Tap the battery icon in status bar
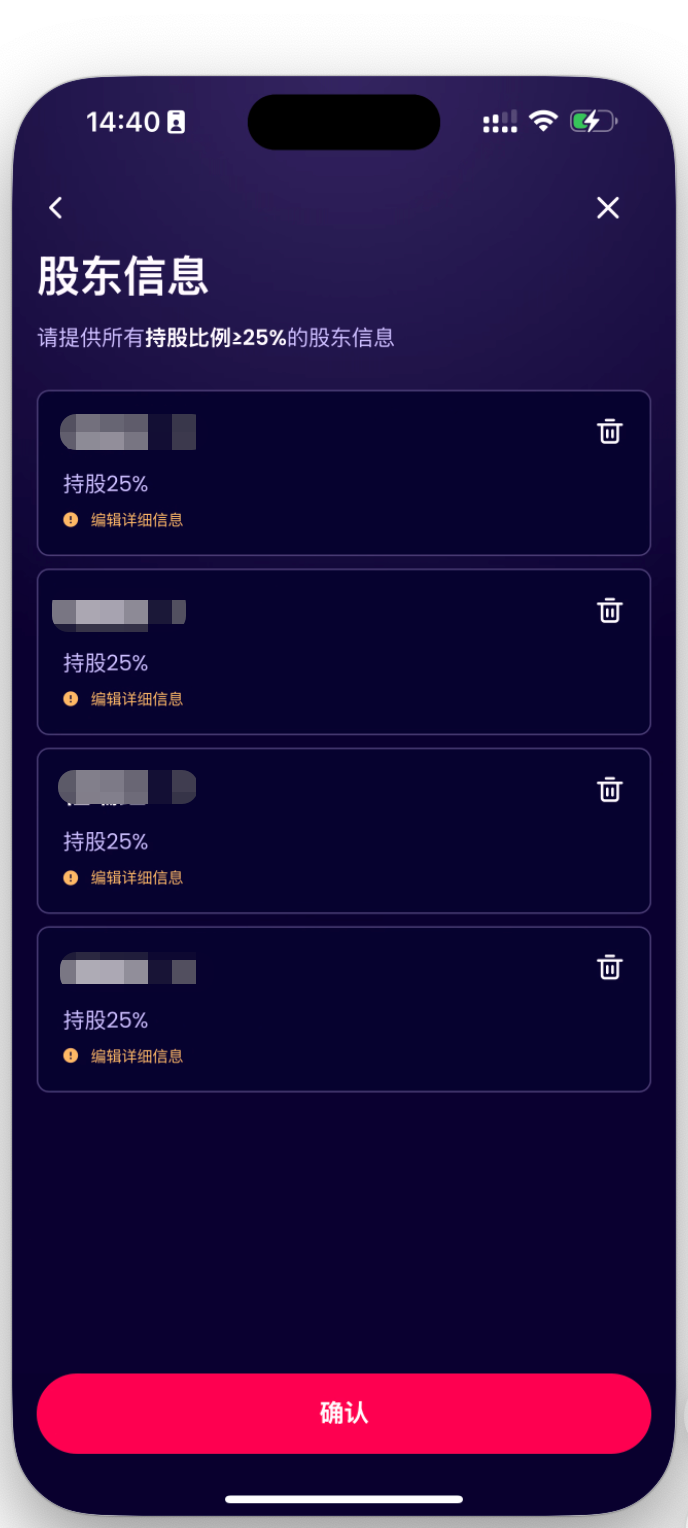The image size is (688, 1528). click(x=592, y=122)
